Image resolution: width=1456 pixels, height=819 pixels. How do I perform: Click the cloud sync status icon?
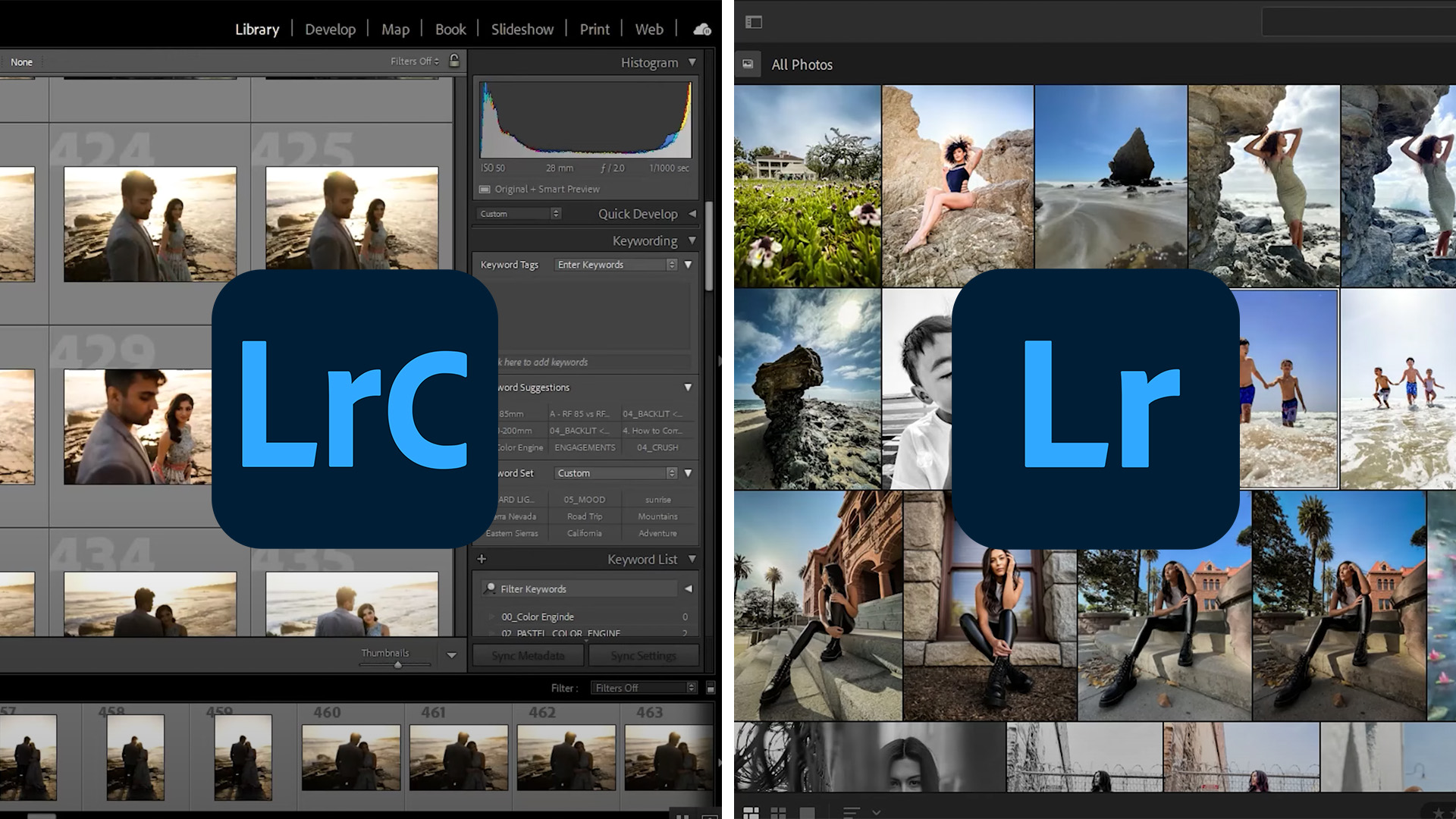(701, 29)
